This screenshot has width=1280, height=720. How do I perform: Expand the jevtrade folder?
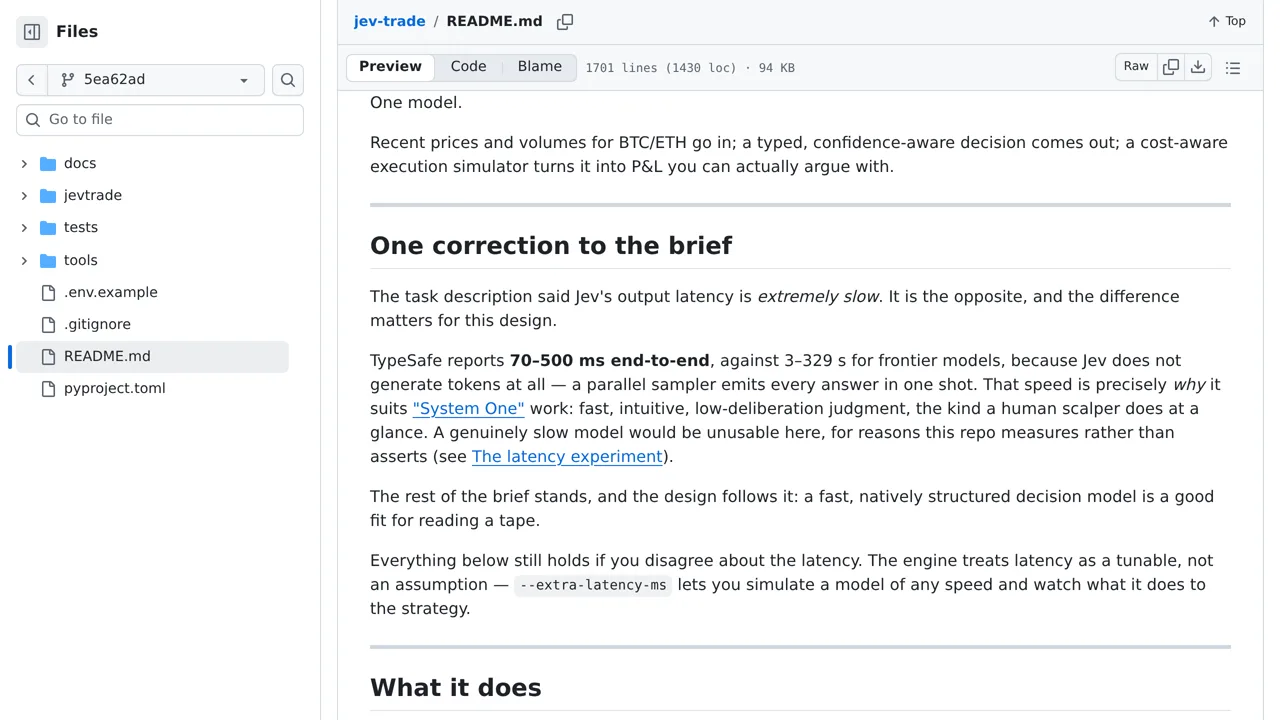[24, 195]
